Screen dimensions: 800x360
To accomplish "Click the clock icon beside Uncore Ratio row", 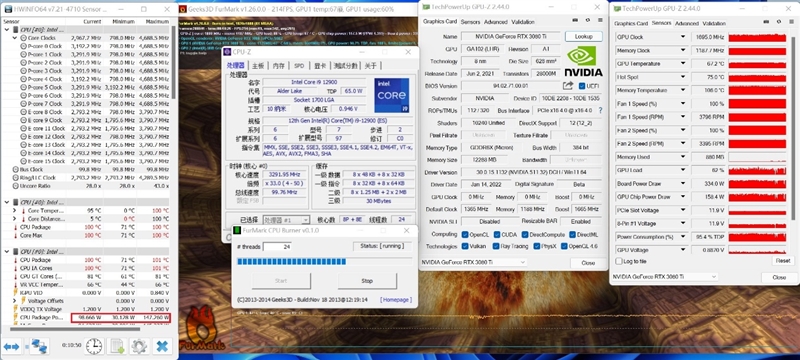I will [15, 186].
